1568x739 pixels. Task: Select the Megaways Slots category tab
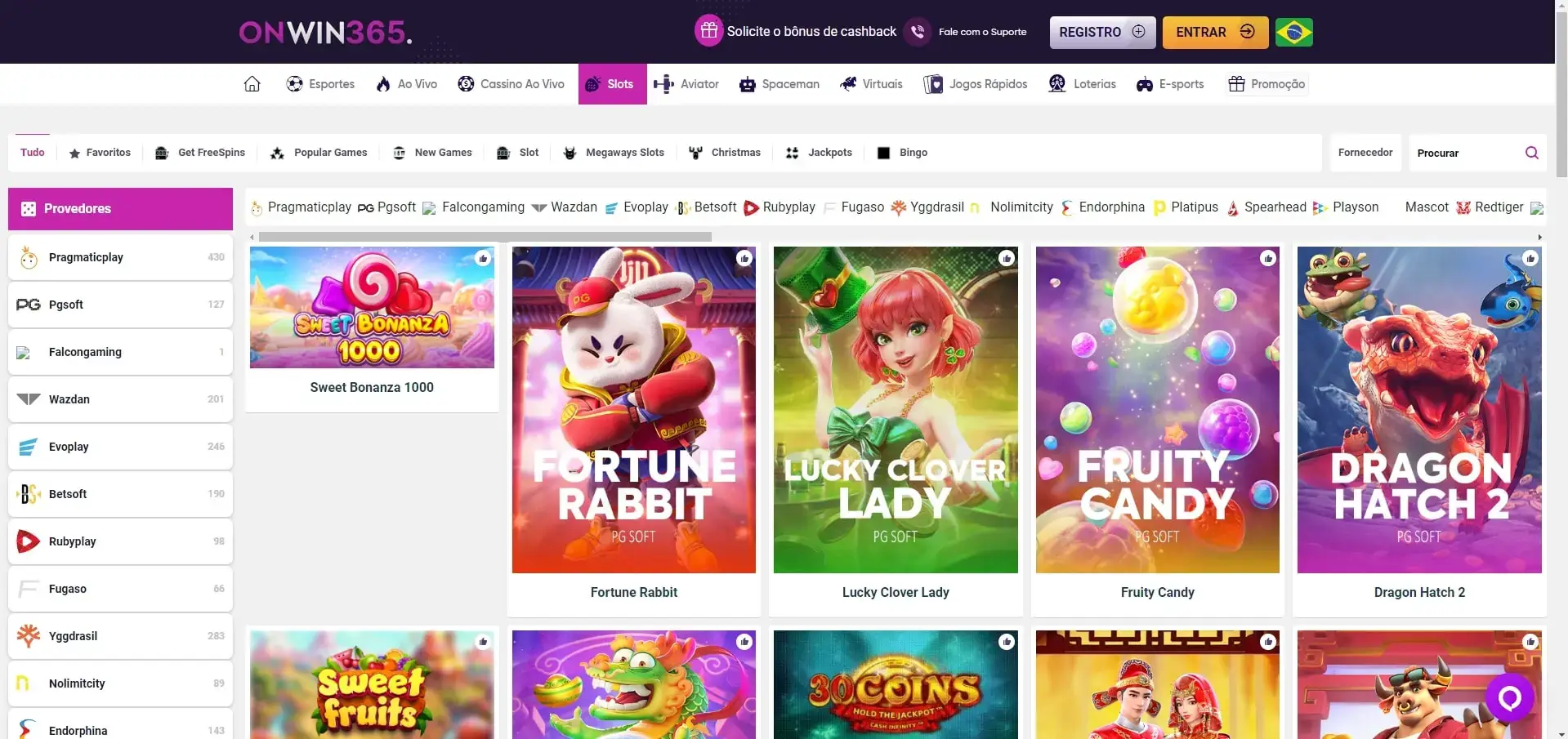tap(614, 153)
